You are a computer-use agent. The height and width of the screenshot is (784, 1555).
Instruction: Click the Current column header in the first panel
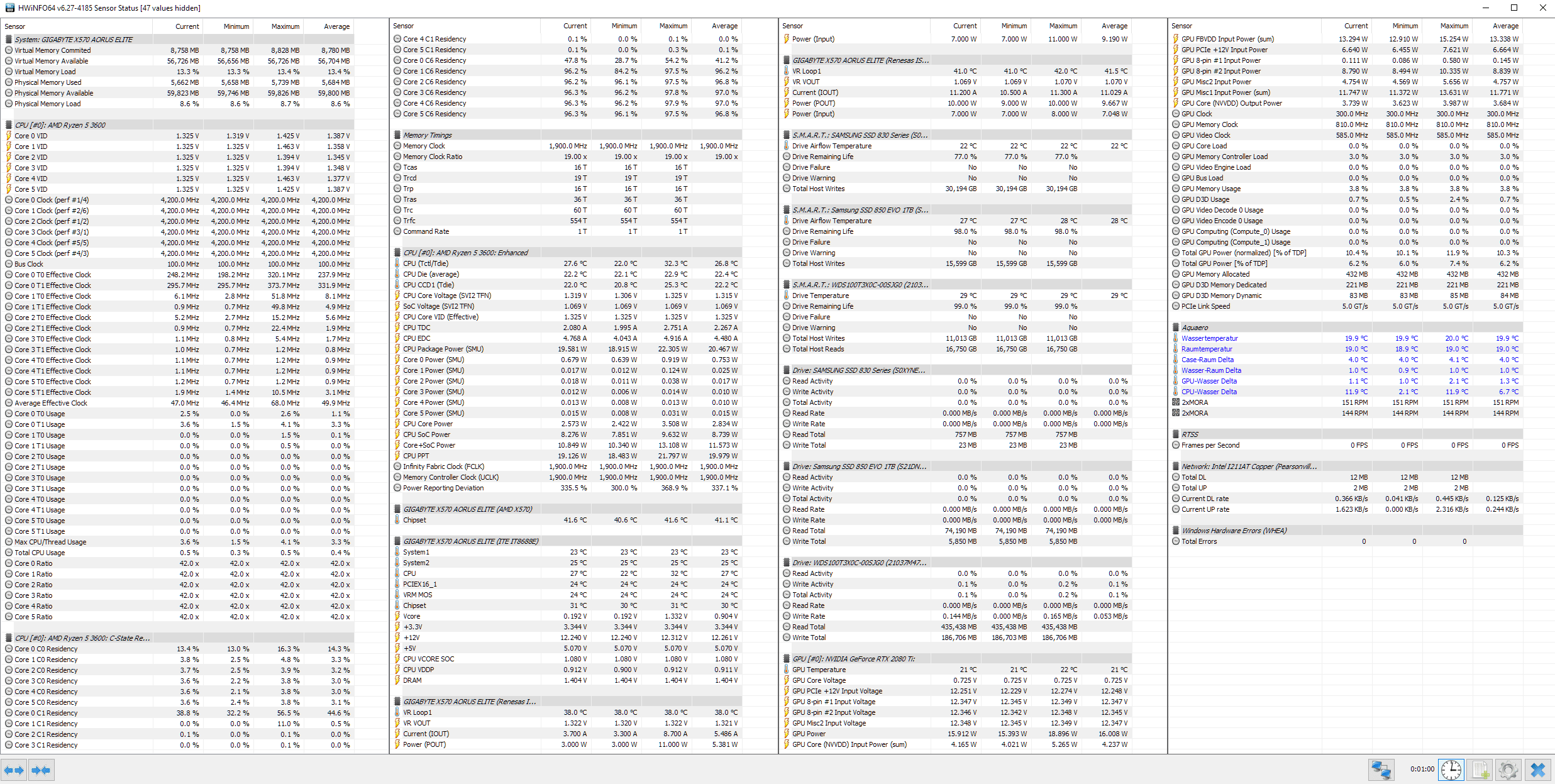(177, 26)
